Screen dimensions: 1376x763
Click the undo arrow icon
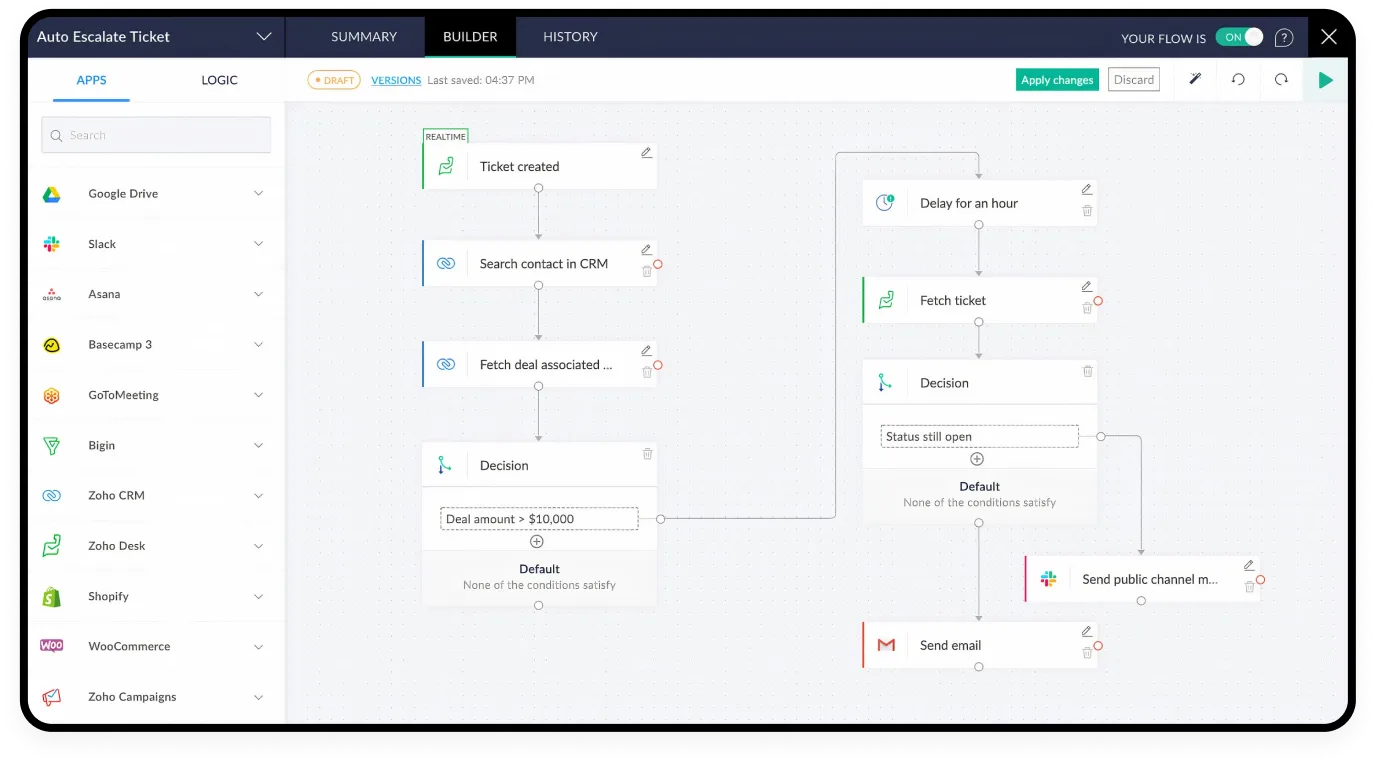(1238, 80)
